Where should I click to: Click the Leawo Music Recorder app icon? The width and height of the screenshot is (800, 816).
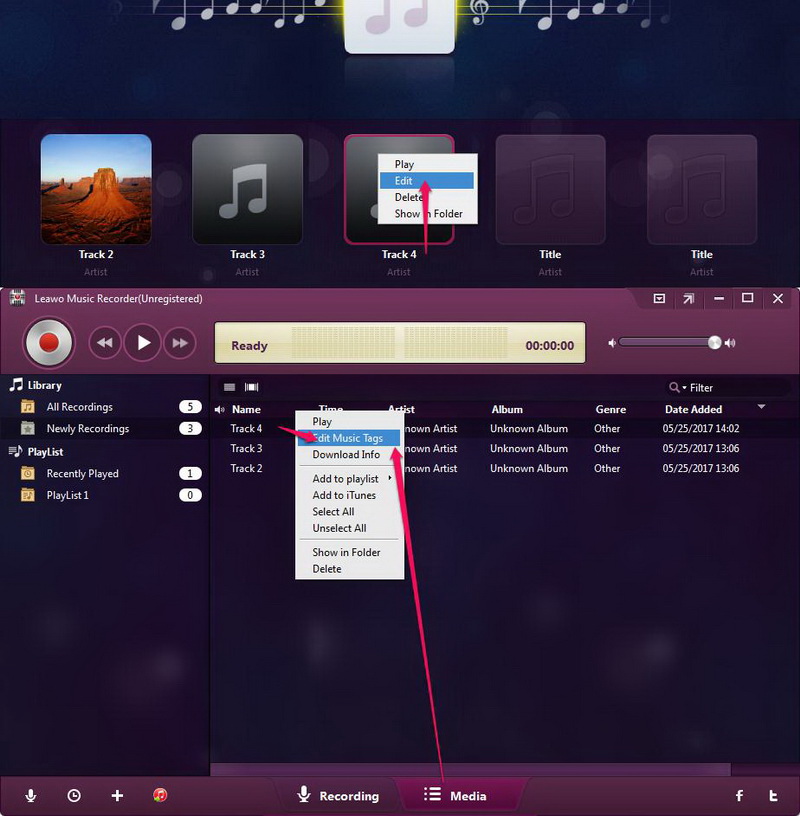tap(17, 298)
